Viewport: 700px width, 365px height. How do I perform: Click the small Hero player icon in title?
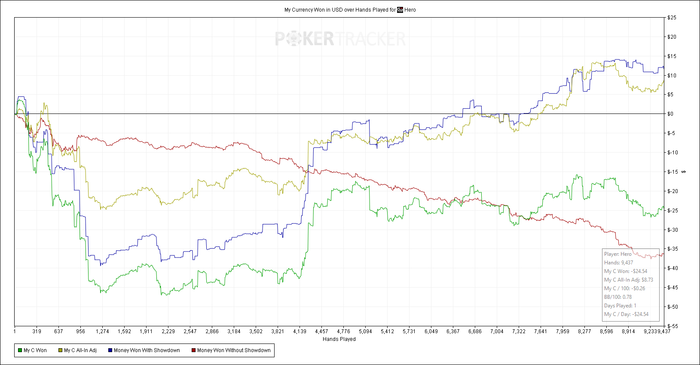pos(400,9)
